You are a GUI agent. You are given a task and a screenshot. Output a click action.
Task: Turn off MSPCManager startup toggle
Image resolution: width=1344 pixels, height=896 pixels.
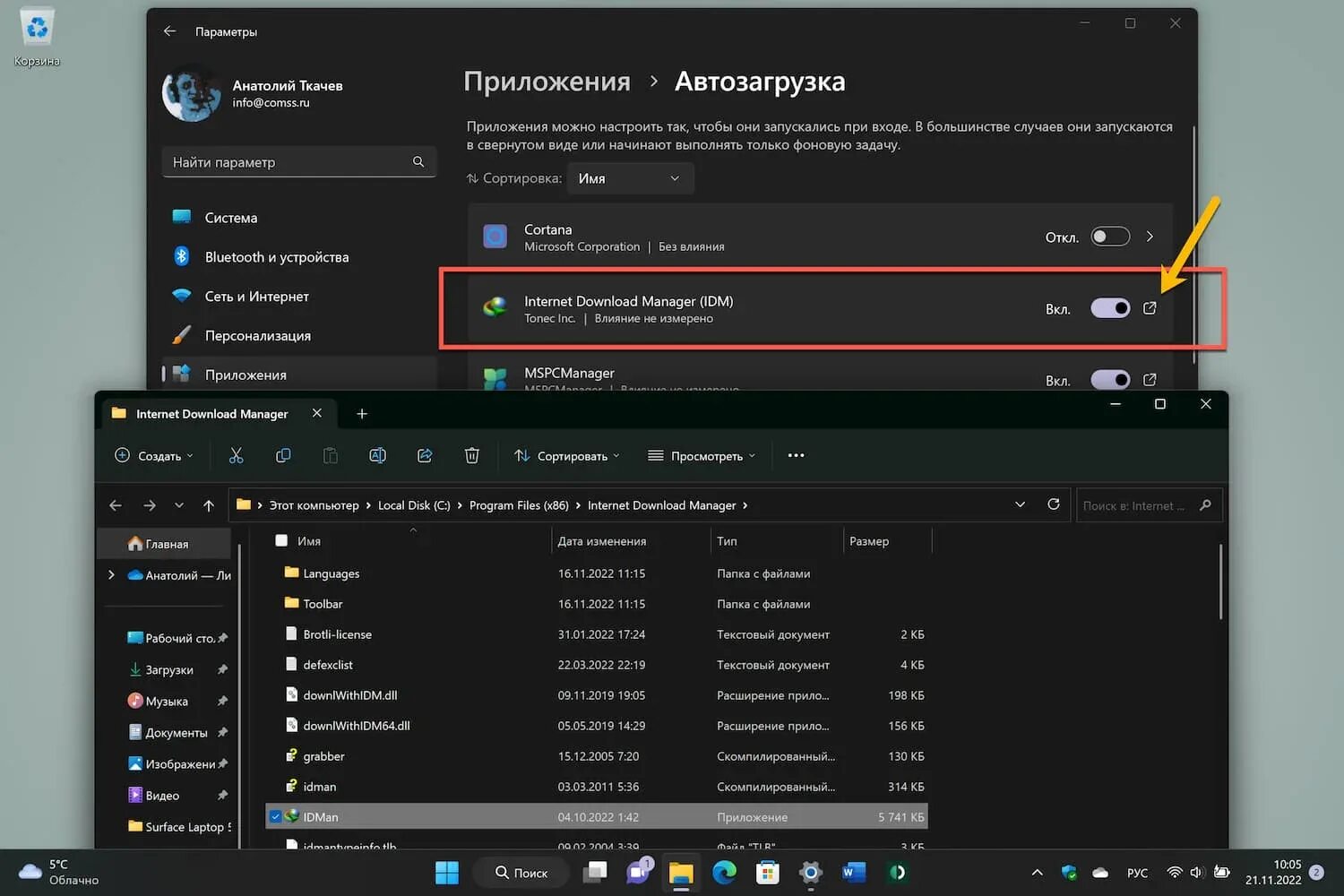tap(1110, 380)
